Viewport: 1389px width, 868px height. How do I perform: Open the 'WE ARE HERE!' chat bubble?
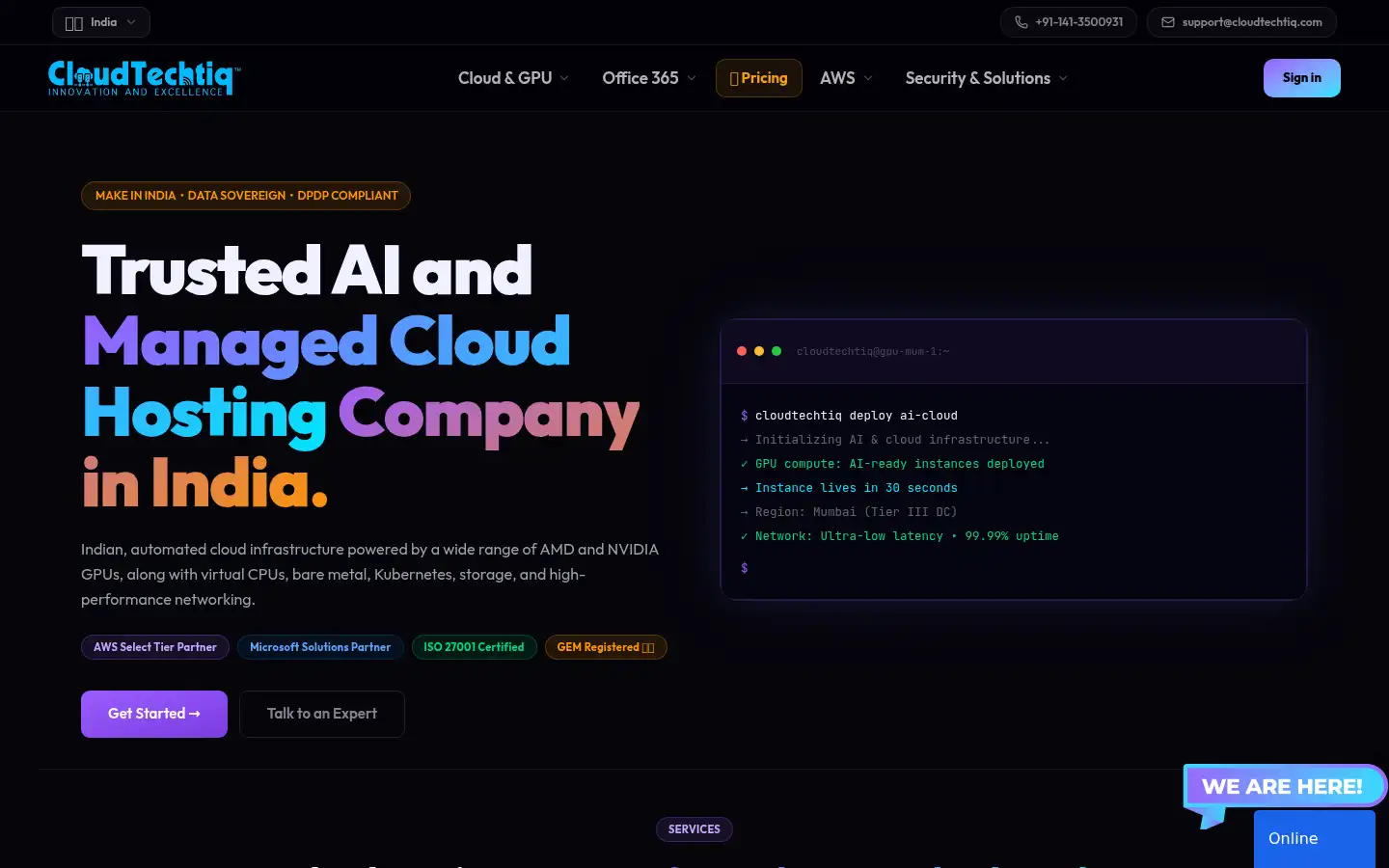coord(1283,787)
